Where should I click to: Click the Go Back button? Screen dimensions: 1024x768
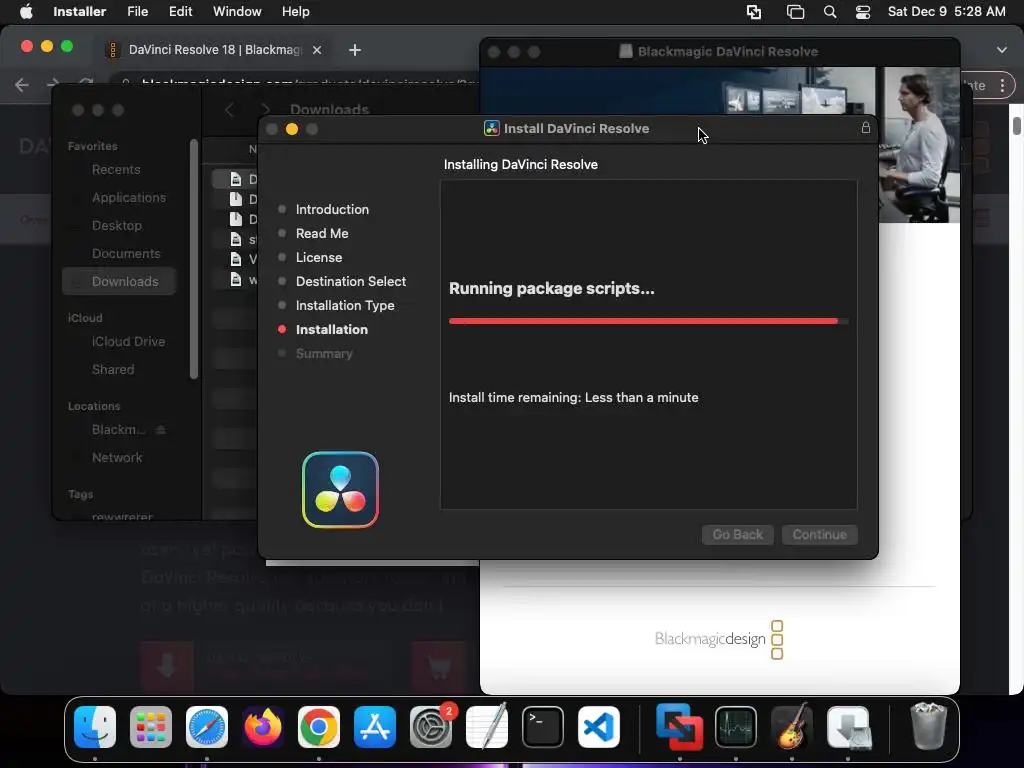coord(737,534)
